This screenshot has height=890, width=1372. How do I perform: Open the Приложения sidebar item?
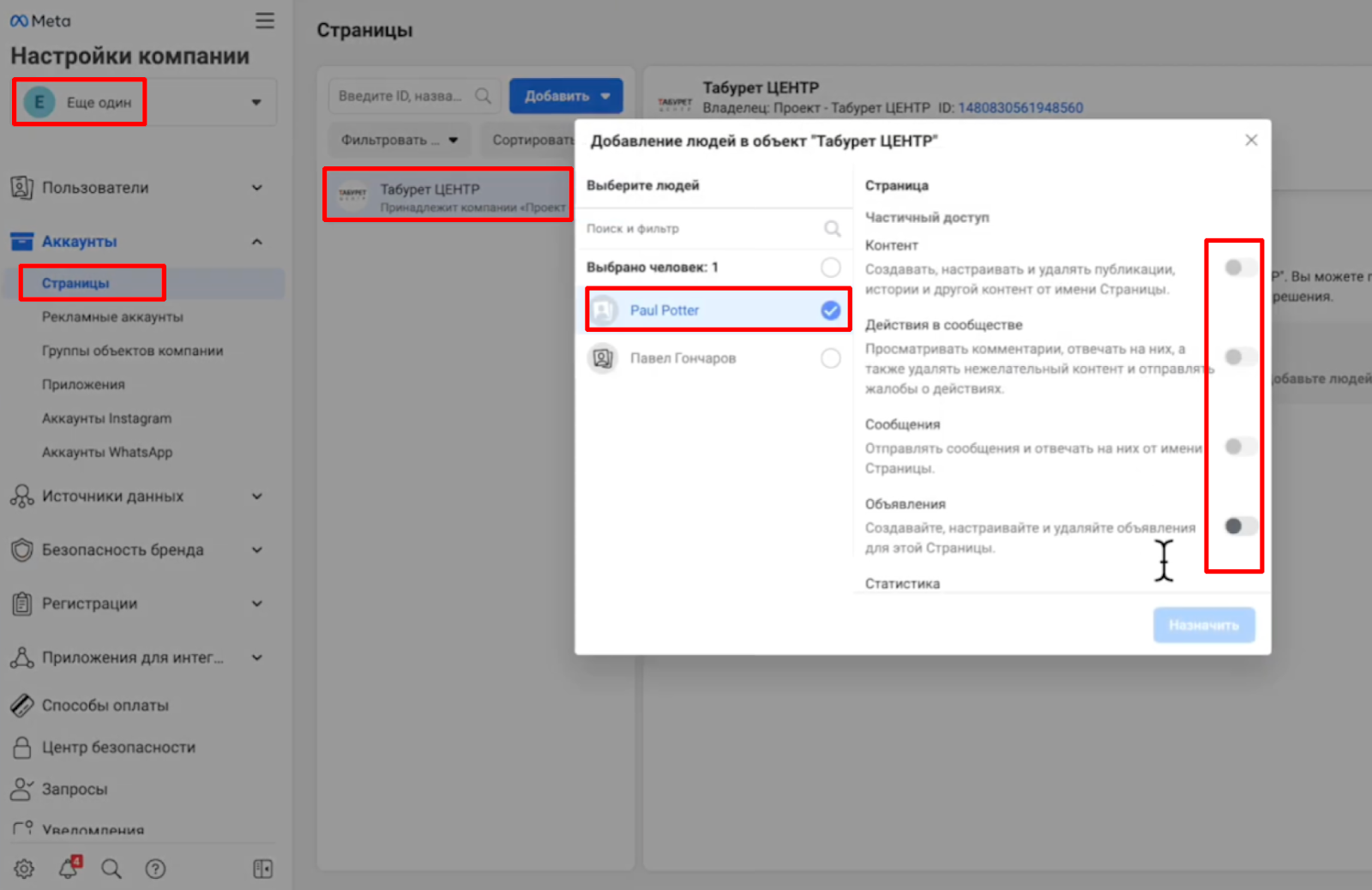83,384
